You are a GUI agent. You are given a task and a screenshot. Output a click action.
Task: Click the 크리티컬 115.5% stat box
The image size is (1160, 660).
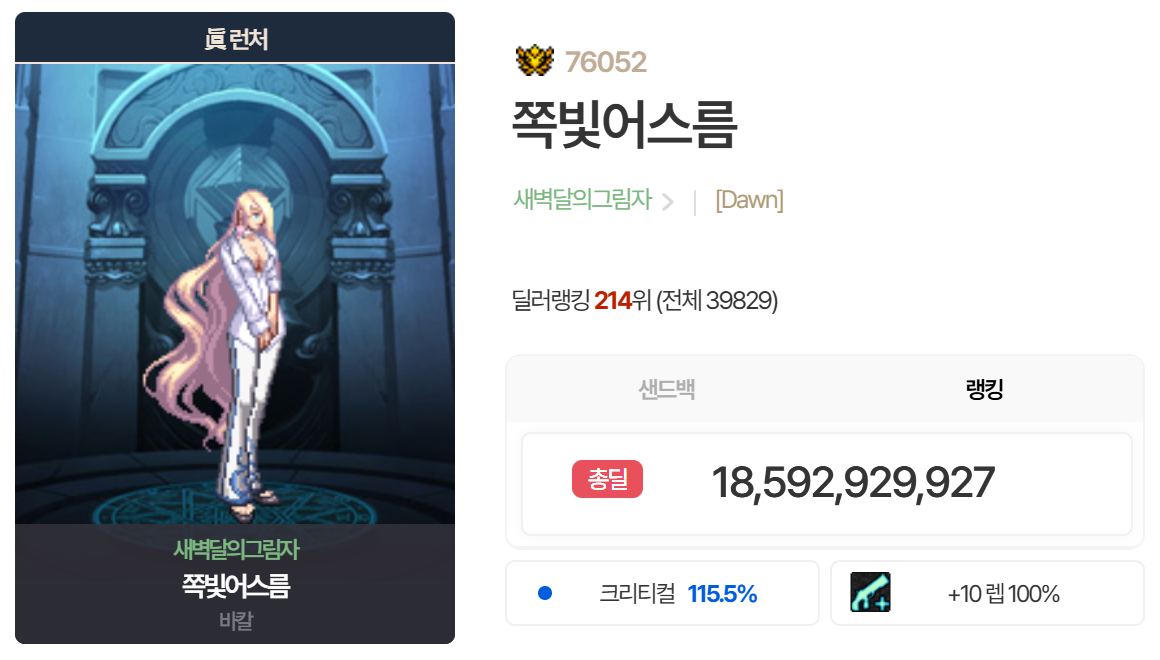coord(662,593)
